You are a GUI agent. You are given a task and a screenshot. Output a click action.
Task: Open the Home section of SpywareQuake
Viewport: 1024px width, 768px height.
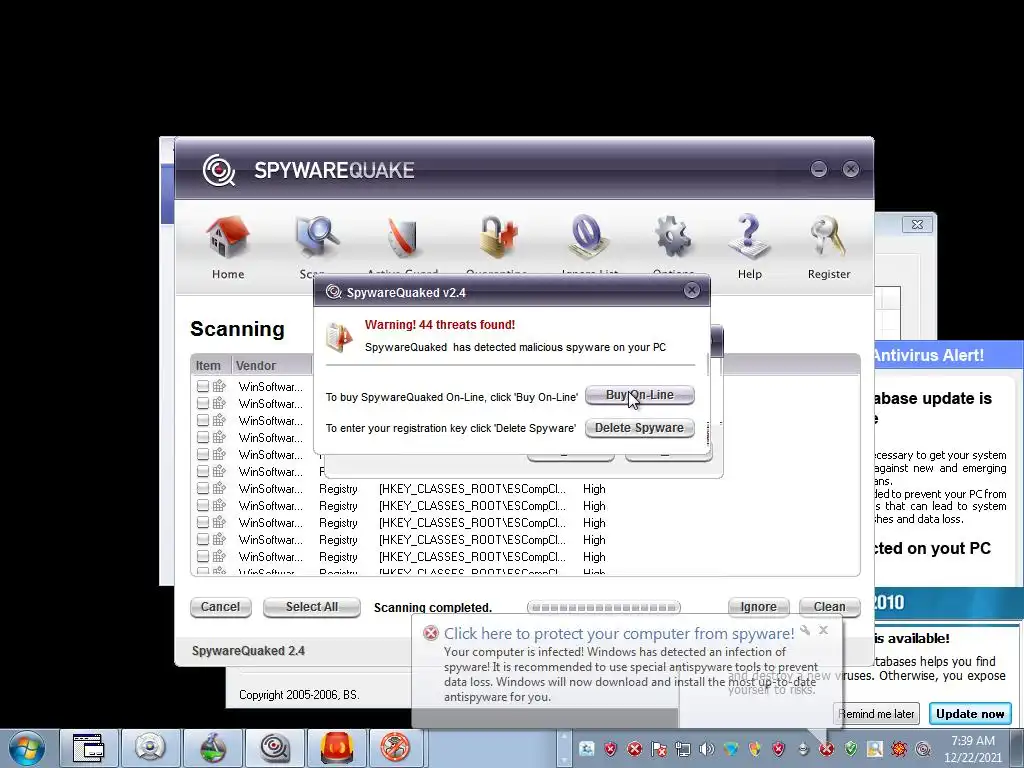click(227, 247)
